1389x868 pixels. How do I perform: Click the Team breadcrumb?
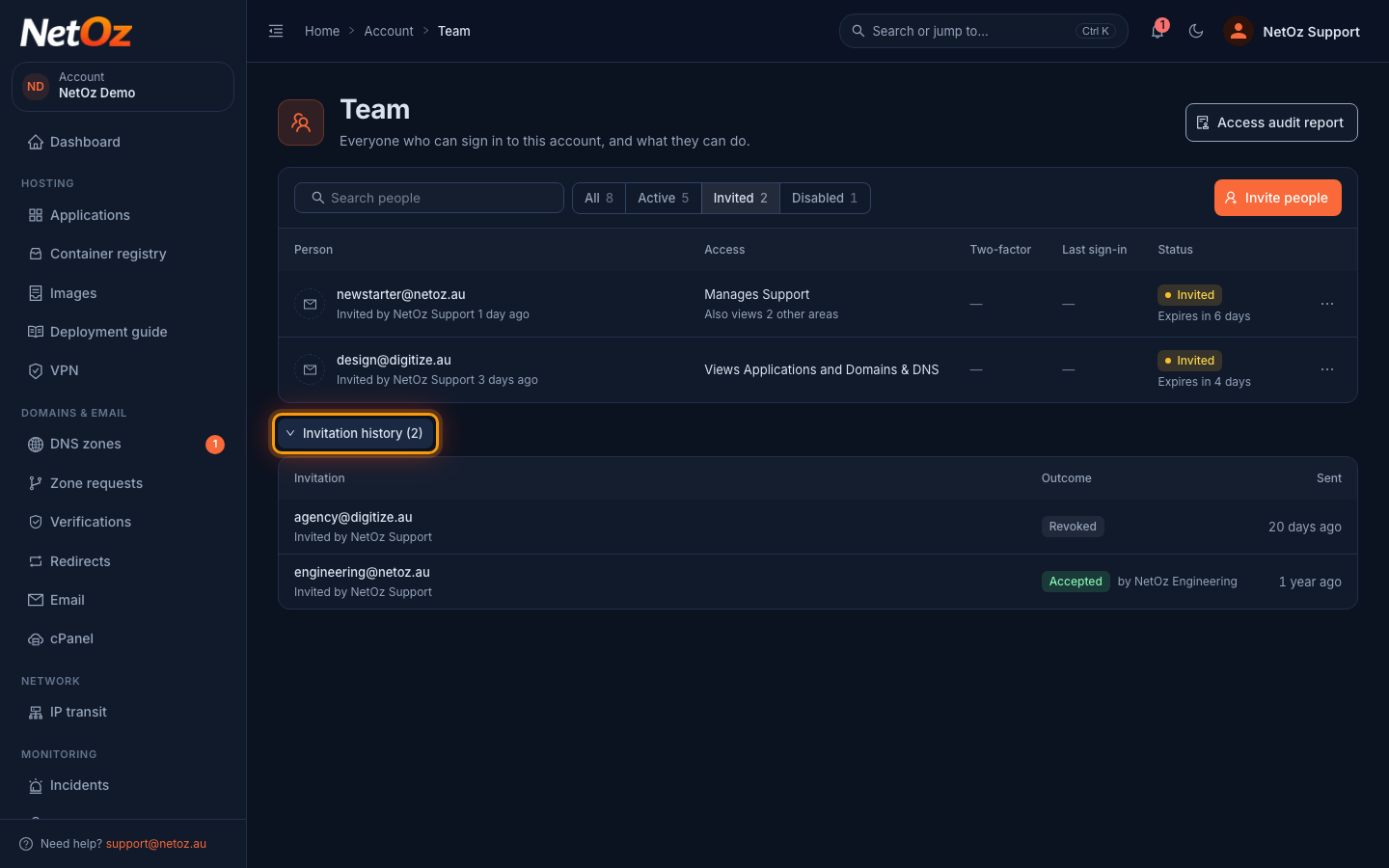coord(454,31)
